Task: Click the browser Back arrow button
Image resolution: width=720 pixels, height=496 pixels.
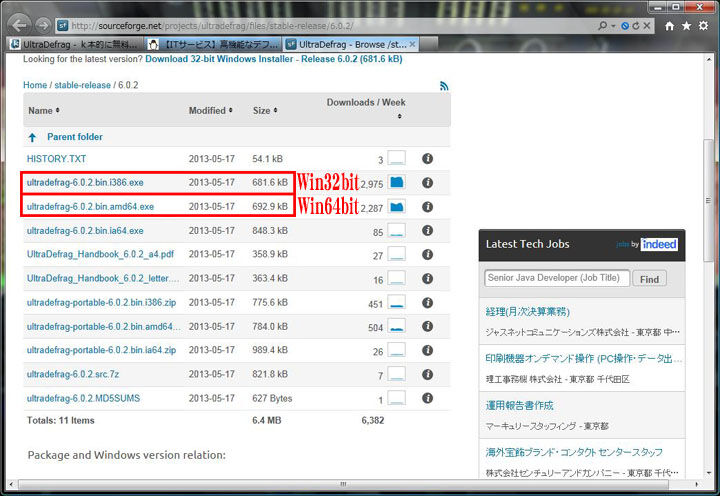Action: [x=19, y=25]
